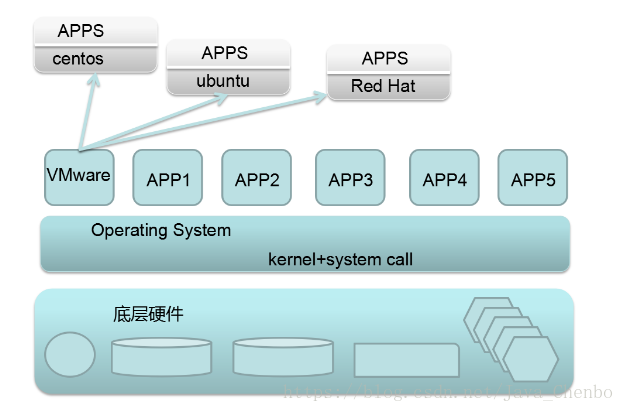Click the APP3 box
624x412 pixels.
(x=350, y=177)
